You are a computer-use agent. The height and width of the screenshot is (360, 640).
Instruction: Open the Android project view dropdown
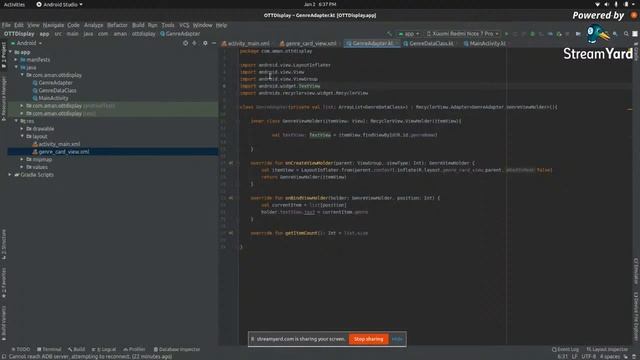(27, 43)
